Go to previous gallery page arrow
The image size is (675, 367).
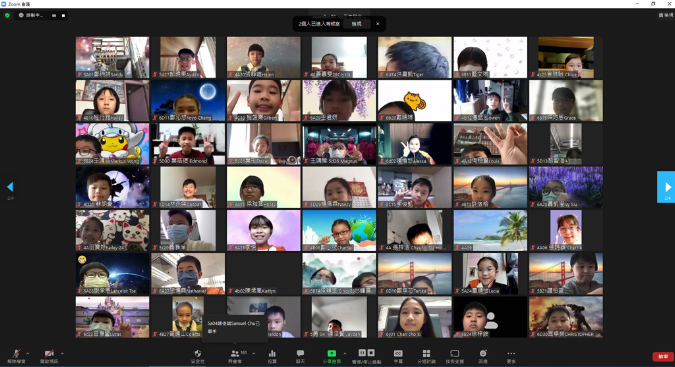[10, 187]
